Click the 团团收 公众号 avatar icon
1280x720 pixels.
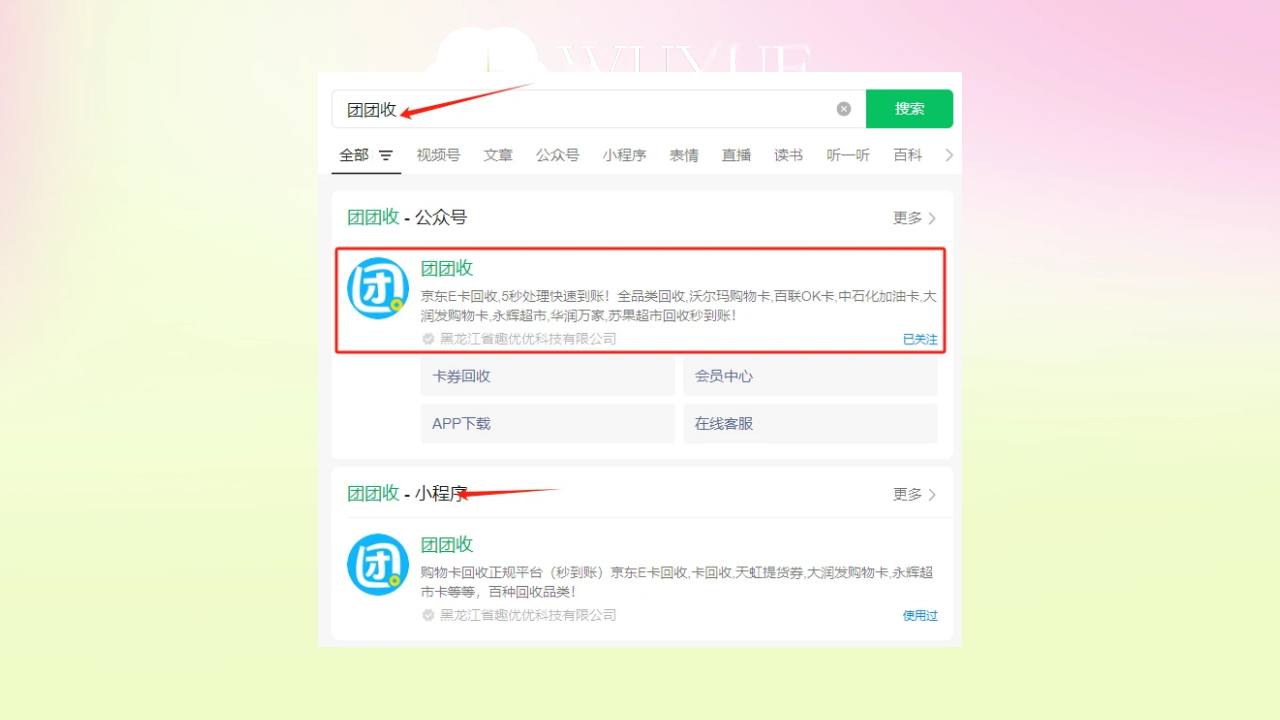378,289
